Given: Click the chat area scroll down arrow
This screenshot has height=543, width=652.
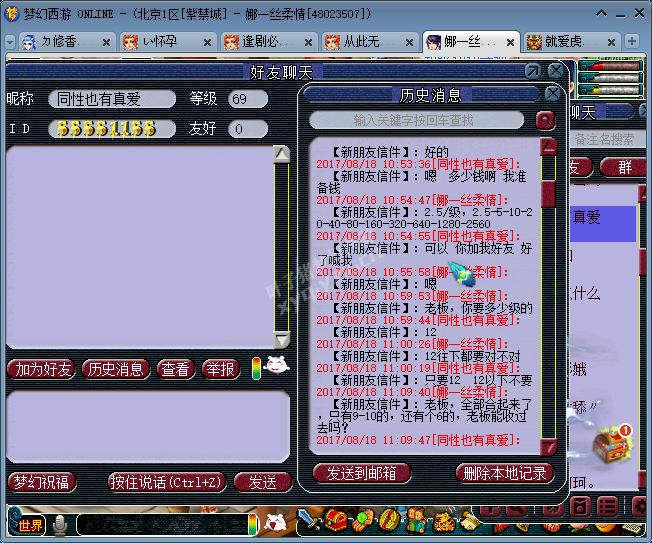Looking at the screenshot, I should [x=282, y=340].
